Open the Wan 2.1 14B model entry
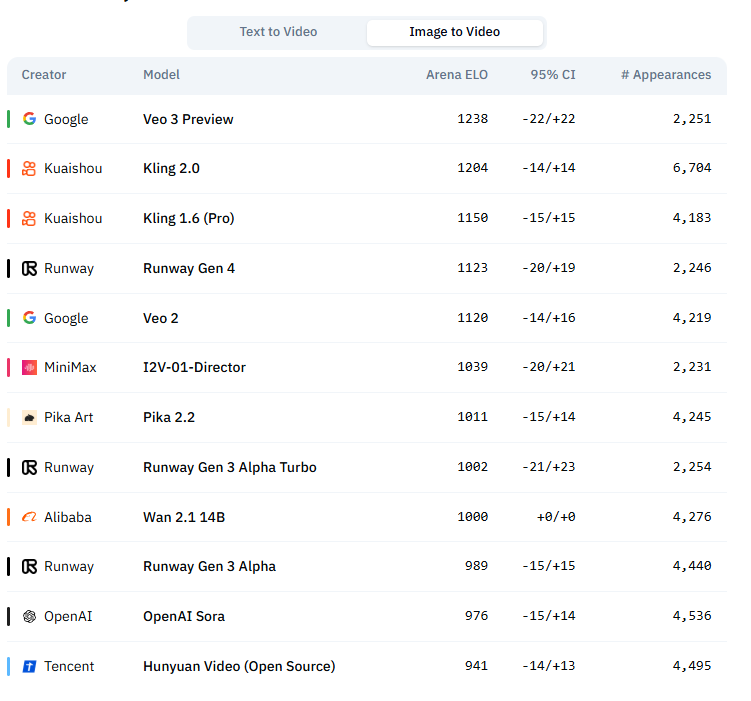This screenshot has height=701, width=751. 184,517
